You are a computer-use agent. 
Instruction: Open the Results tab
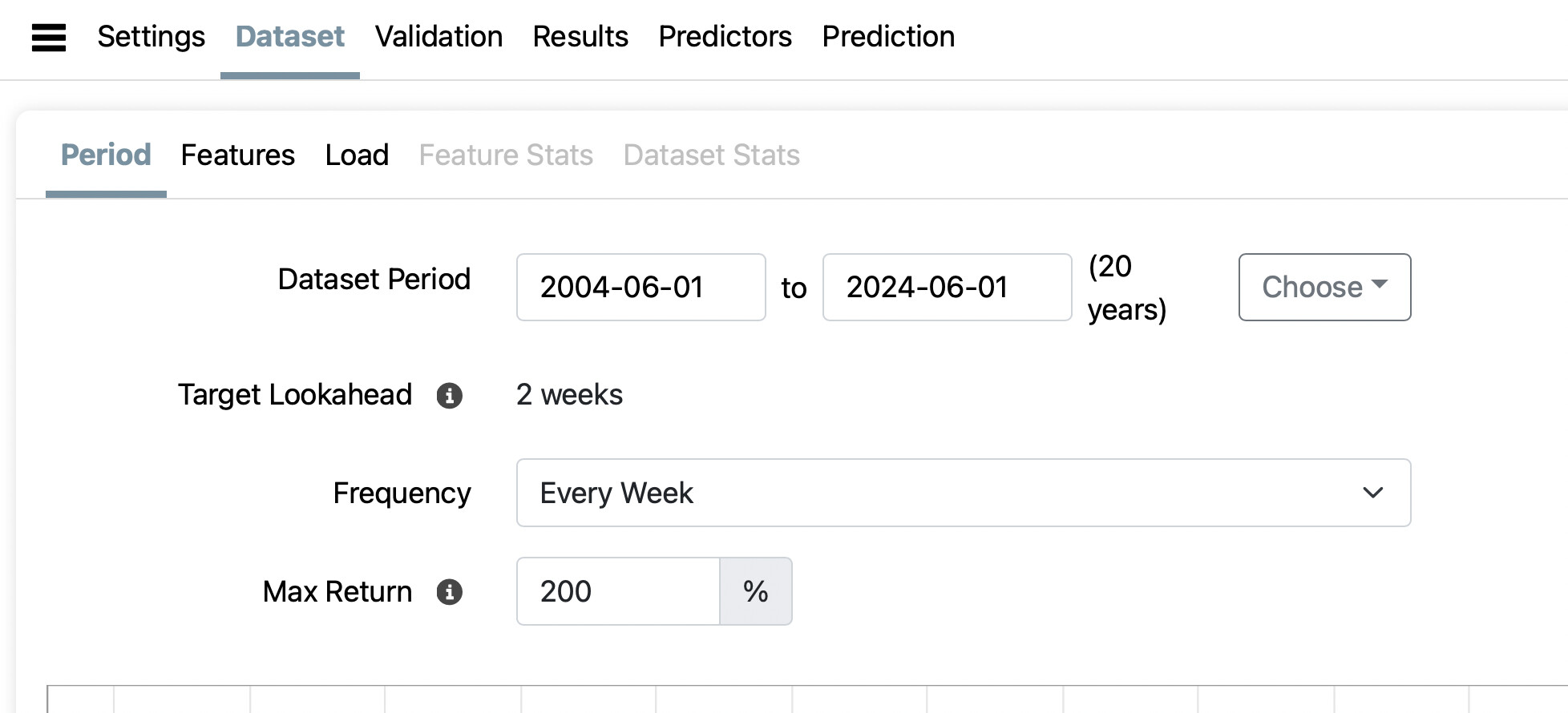(580, 37)
